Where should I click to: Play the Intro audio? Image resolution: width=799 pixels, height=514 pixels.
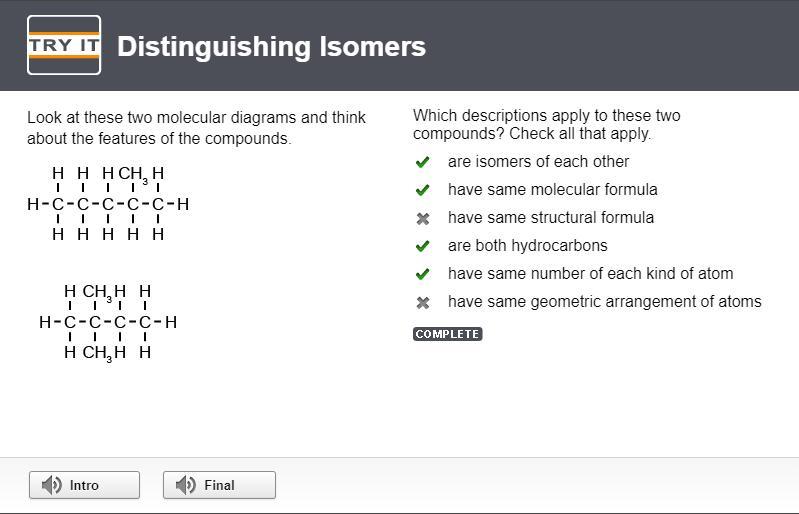coord(85,485)
